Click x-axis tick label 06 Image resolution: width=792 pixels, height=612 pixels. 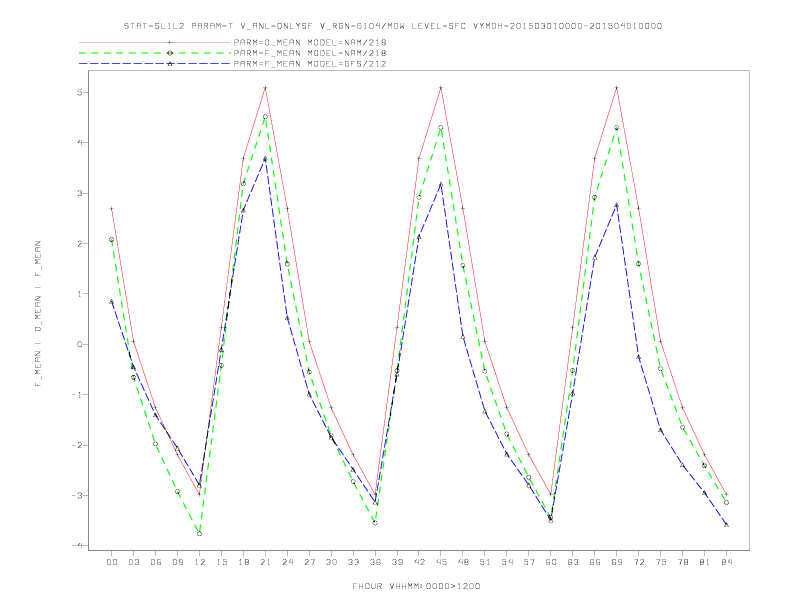tap(156, 562)
